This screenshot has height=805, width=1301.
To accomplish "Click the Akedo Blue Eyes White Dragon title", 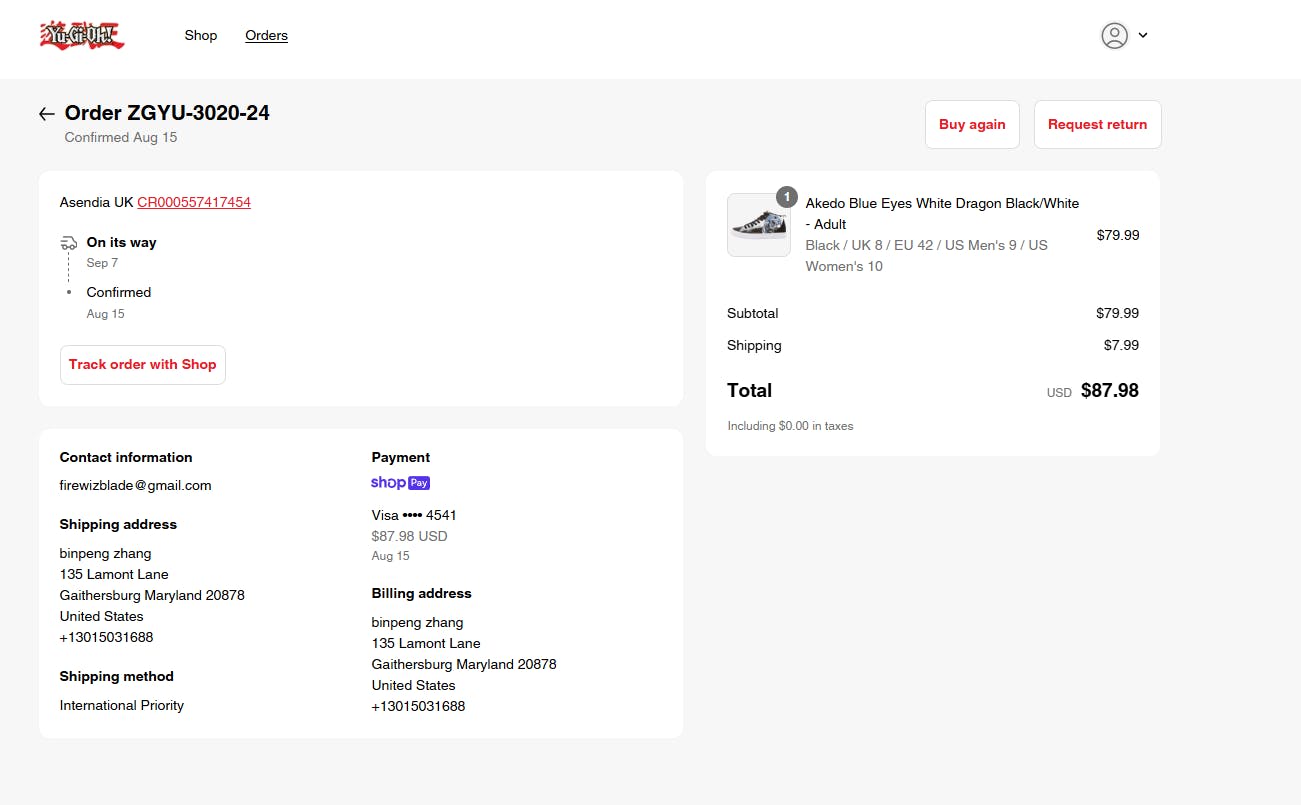I will pos(942,213).
